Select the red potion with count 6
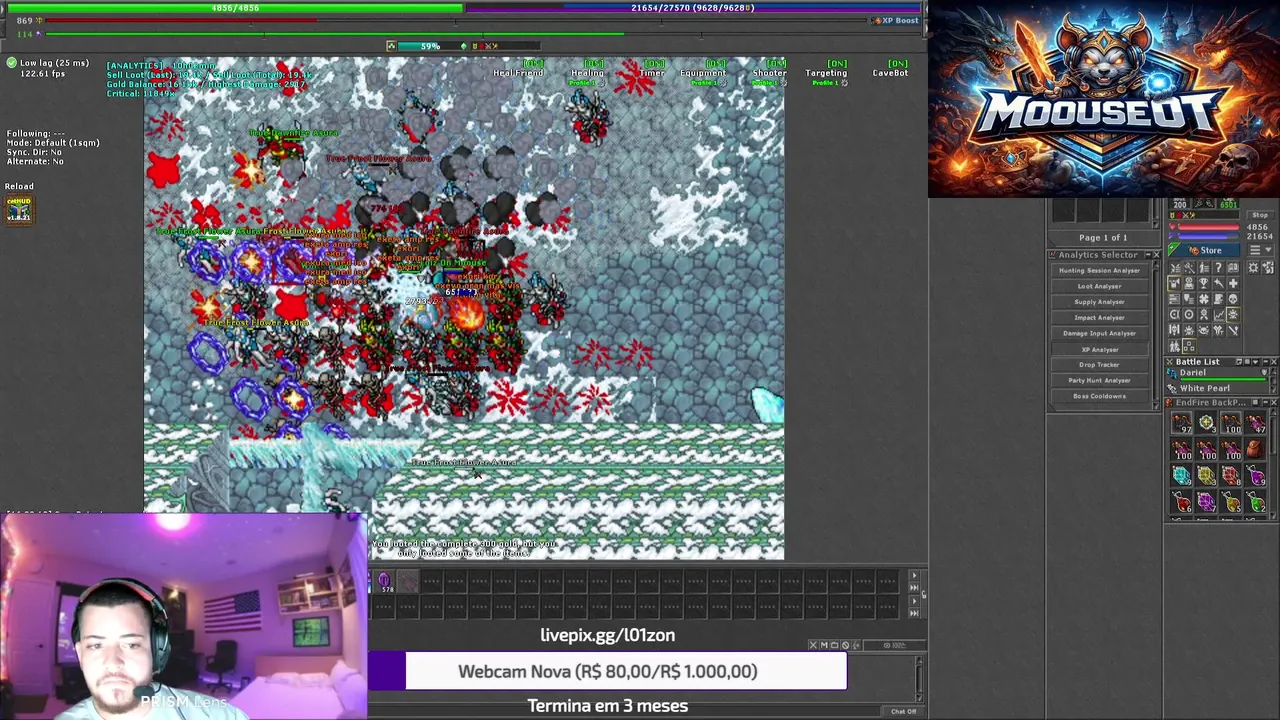The width and height of the screenshot is (1280, 720). [1182, 503]
